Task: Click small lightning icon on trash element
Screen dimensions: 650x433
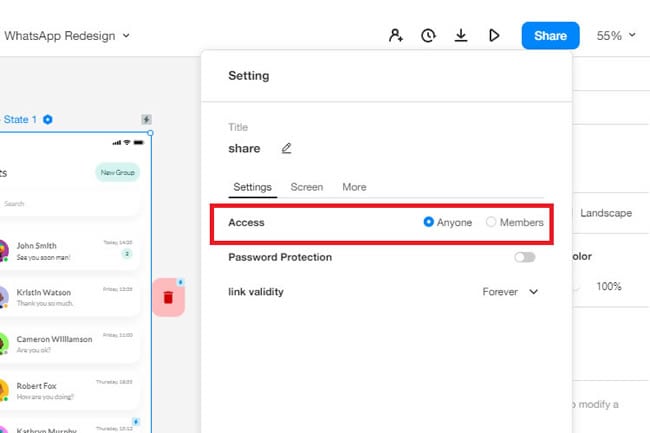Action: pyautogui.click(x=180, y=282)
